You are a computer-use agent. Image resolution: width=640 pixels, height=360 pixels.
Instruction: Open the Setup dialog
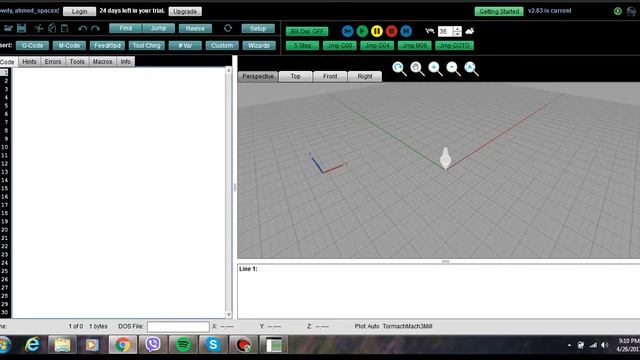tap(258, 28)
